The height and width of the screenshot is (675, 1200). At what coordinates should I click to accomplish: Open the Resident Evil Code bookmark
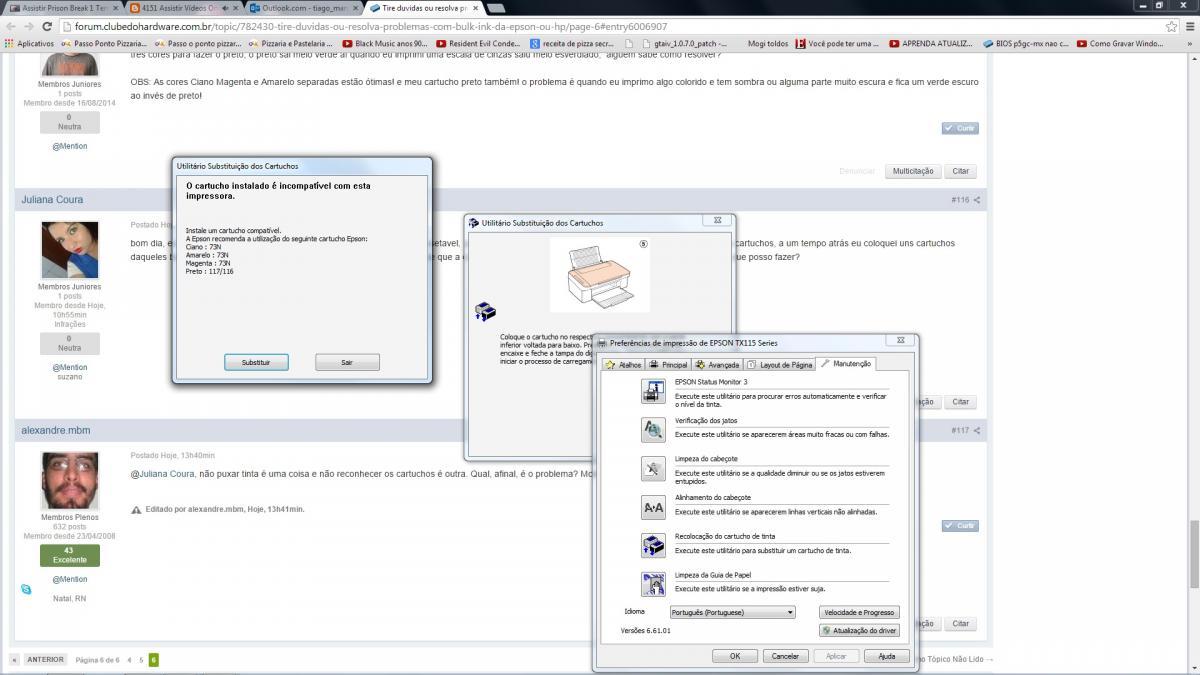pos(478,44)
